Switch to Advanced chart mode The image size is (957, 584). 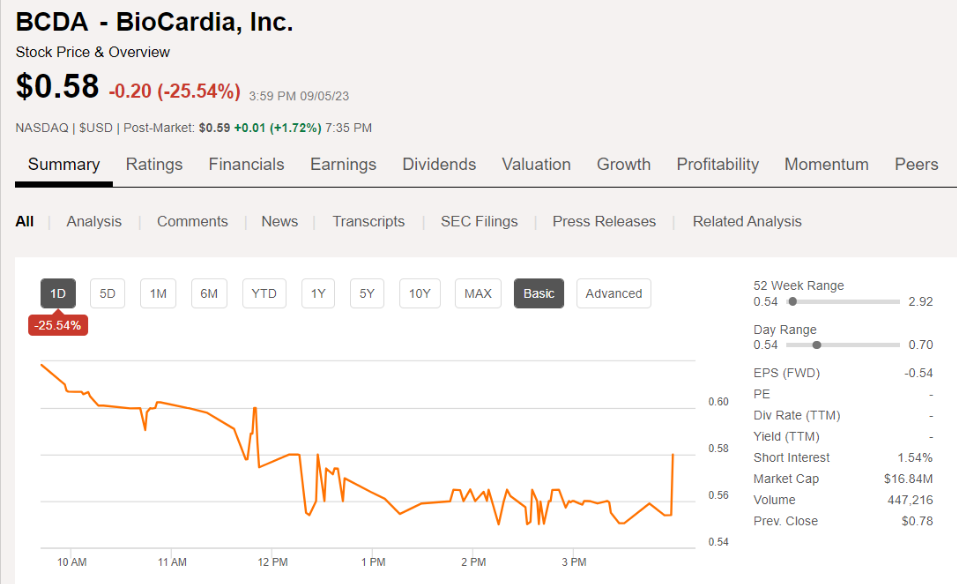(x=613, y=293)
